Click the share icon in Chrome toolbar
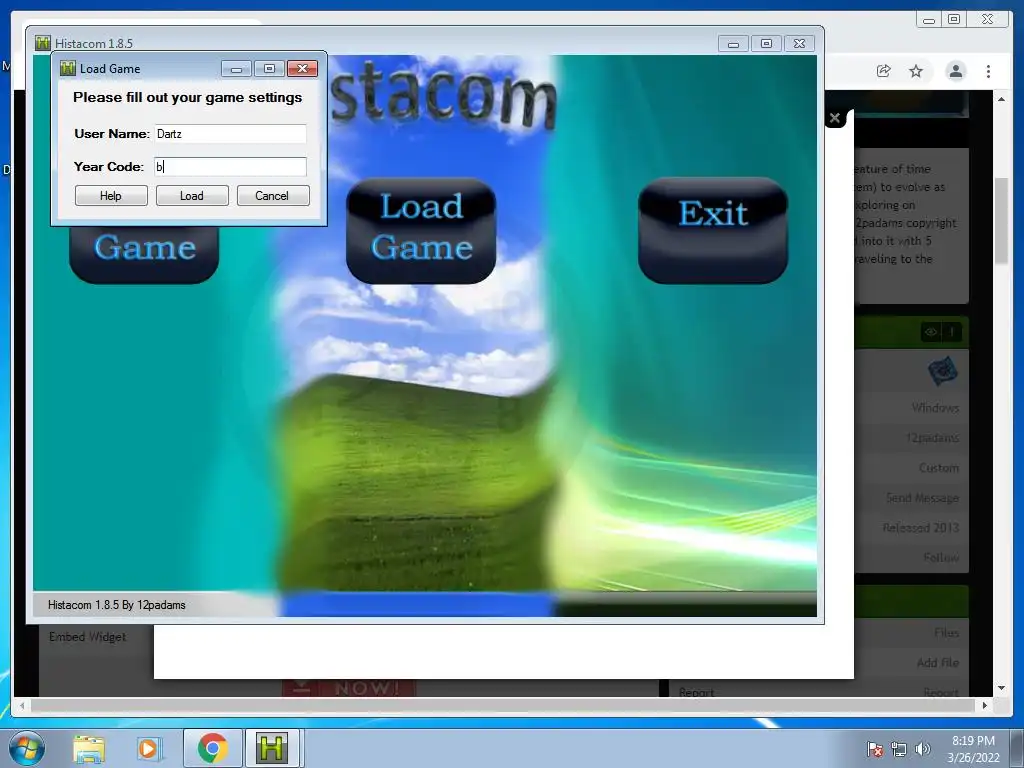 (884, 71)
